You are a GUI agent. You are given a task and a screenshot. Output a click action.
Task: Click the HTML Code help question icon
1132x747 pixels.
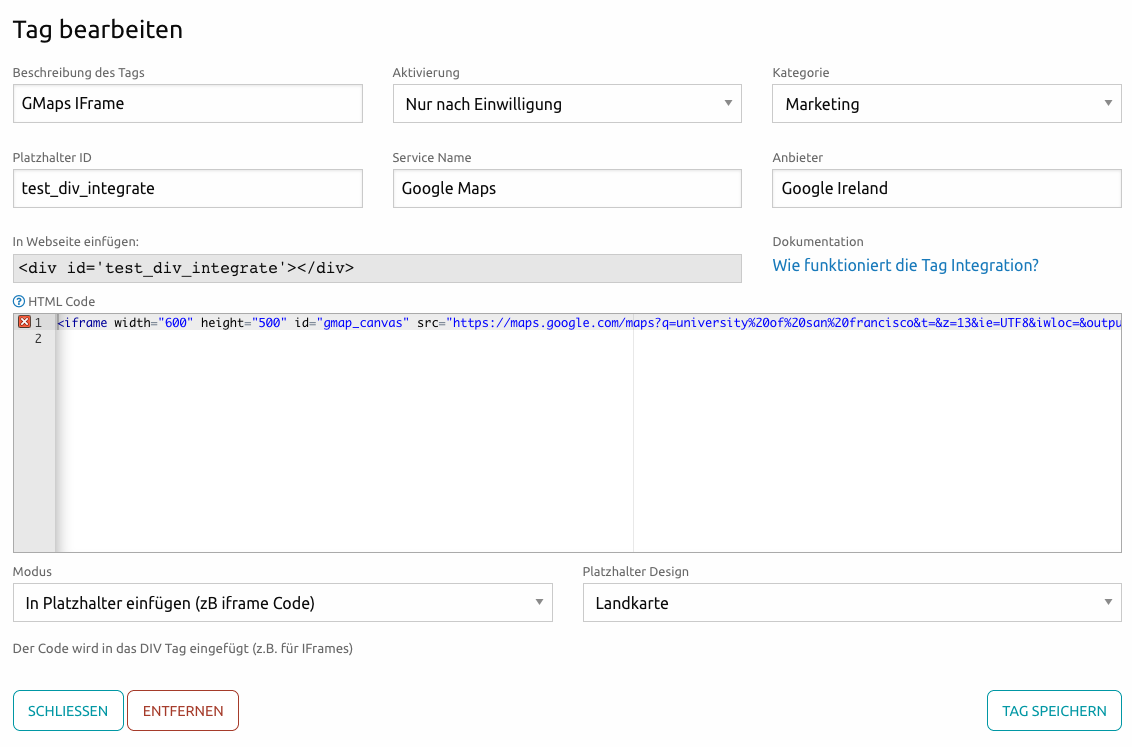[x=18, y=301]
